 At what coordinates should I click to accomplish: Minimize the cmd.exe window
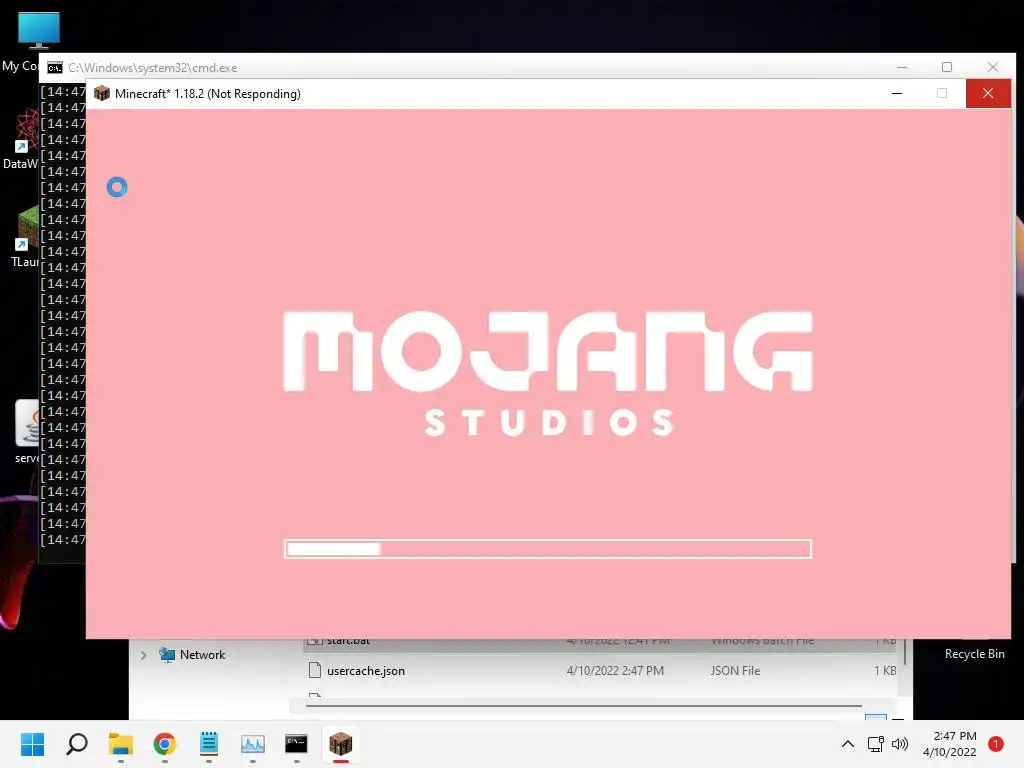click(x=902, y=67)
